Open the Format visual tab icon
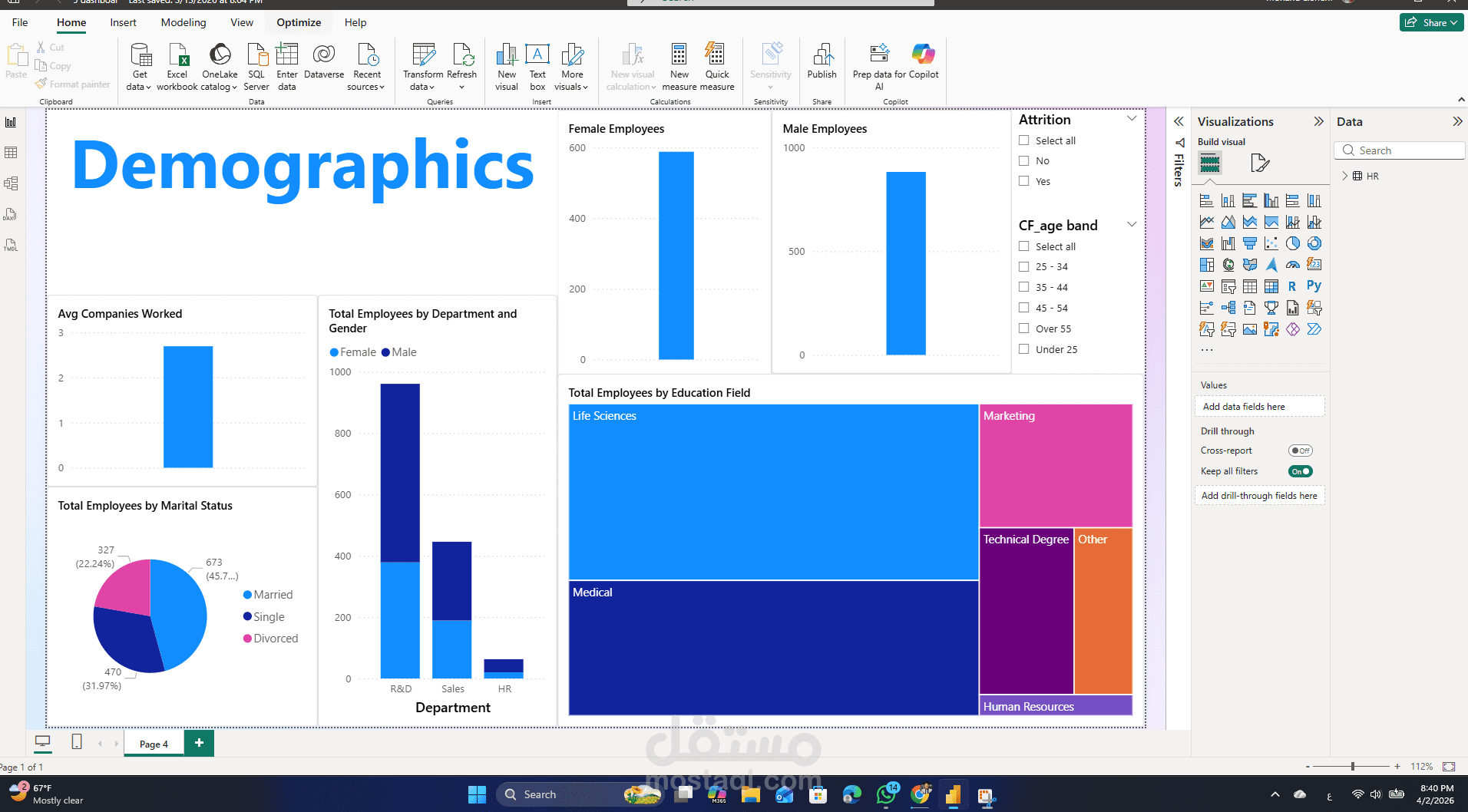Viewport: 1468px width, 812px height. 1259,163
